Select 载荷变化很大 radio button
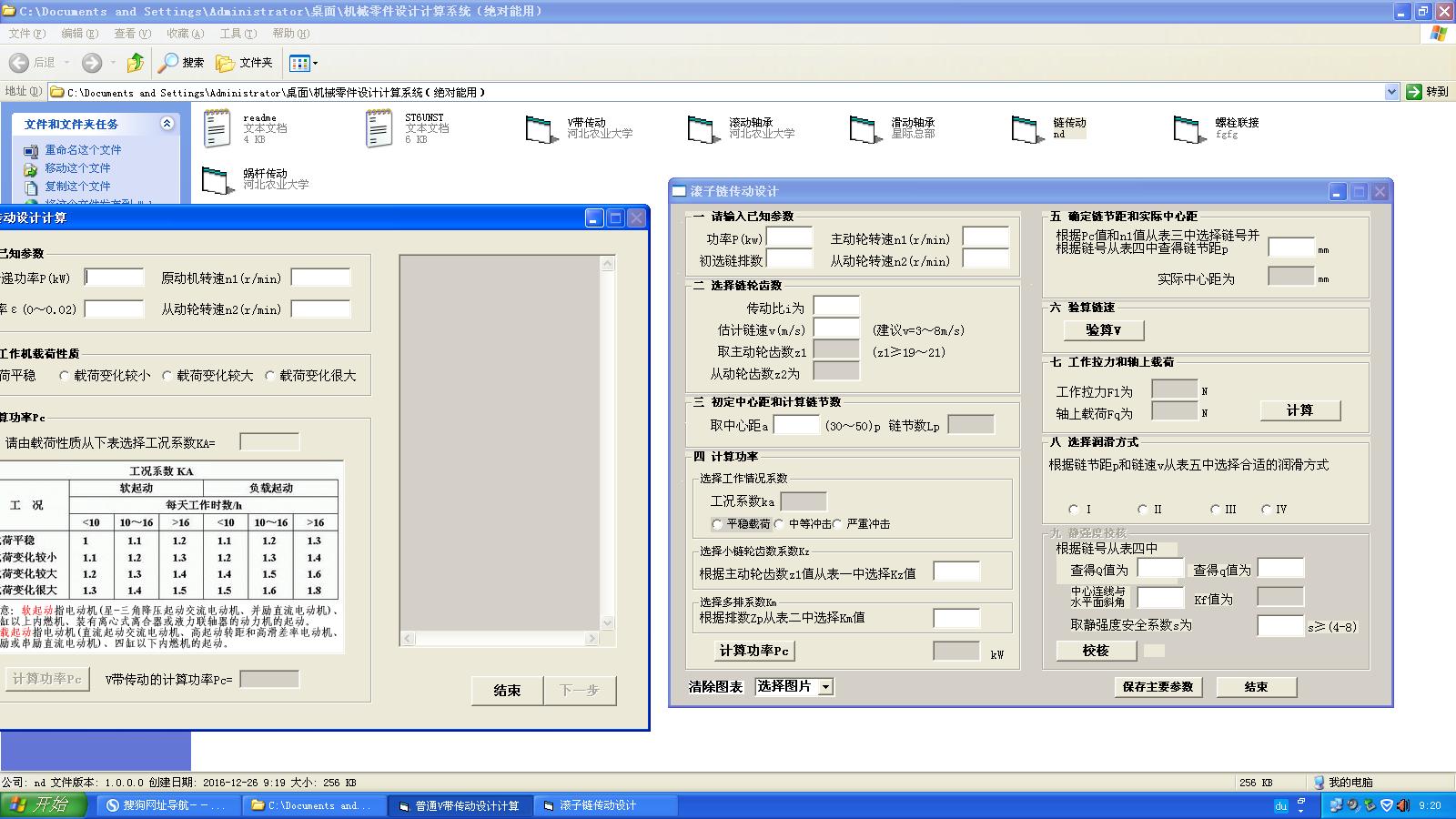Image resolution: width=1456 pixels, height=819 pixels. pos(270,376)
